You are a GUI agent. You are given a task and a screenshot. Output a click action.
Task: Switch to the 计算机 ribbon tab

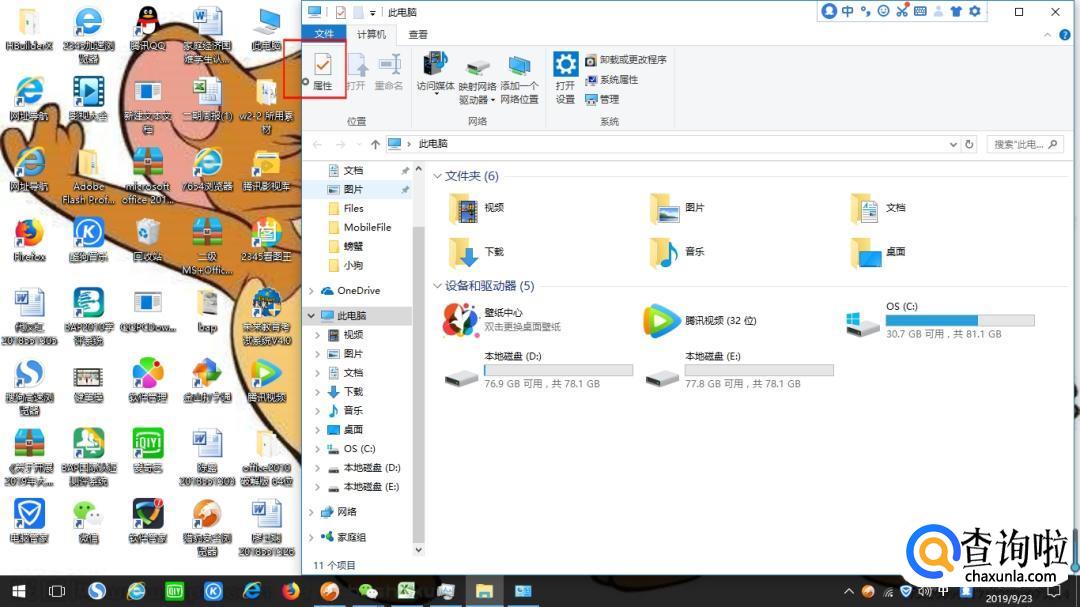[371, 34]
